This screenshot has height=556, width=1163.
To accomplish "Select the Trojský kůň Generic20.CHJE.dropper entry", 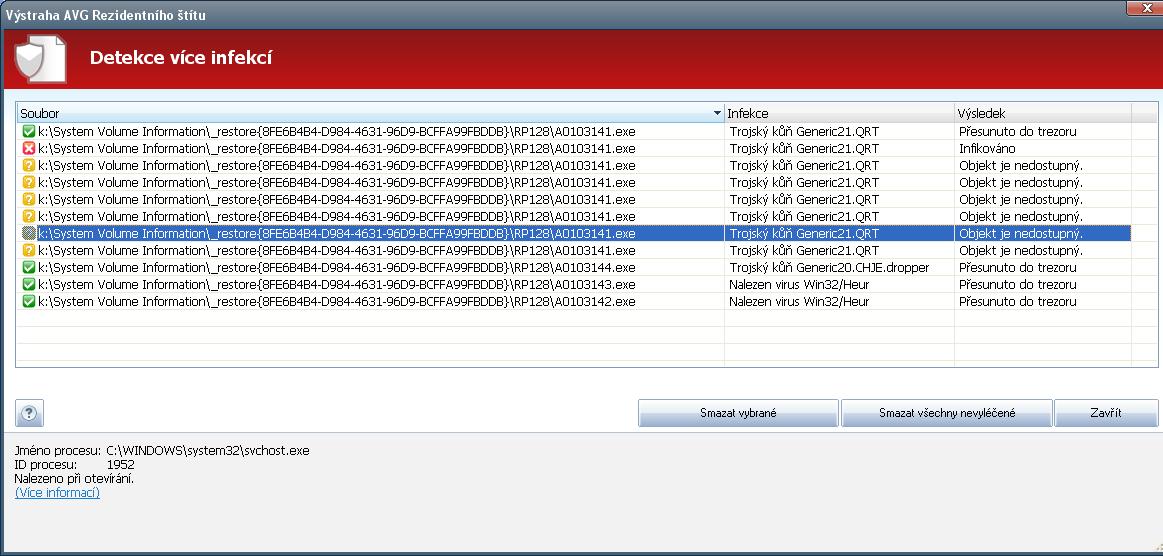I will pos(829,268).
